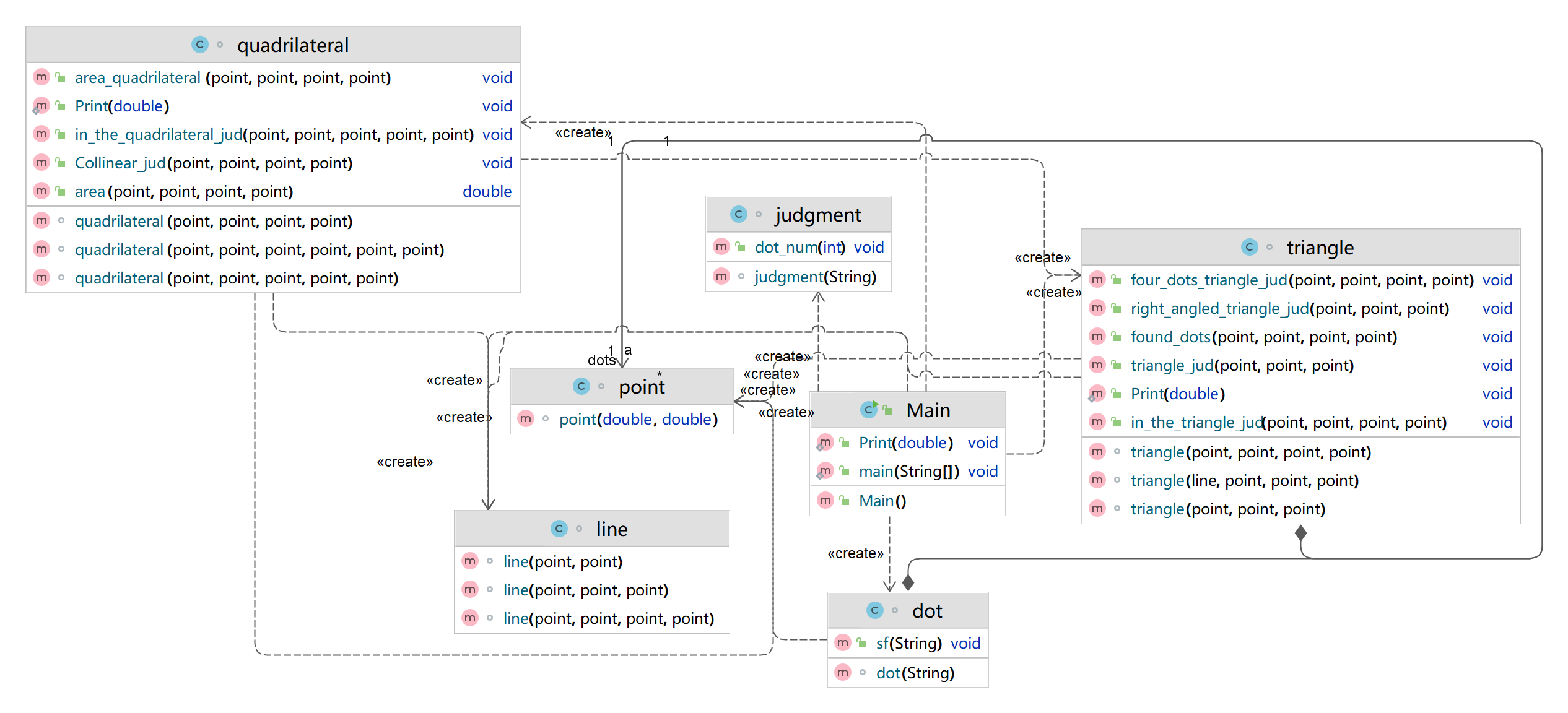Click the double return type of area
The width and height of the screenshot is (1568, 713).
(487, 192)
